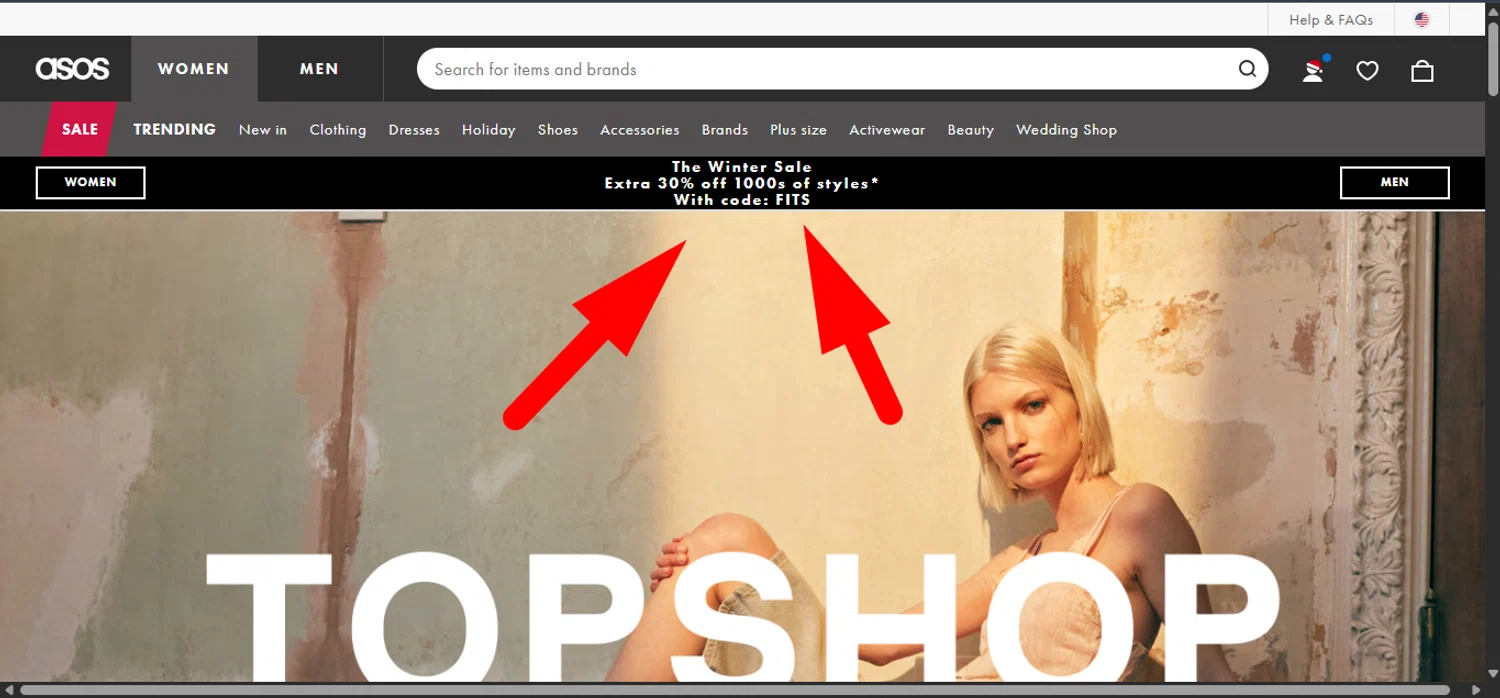Open the TRENDING menu
The image size is (1500, 698).
[174, 129]
